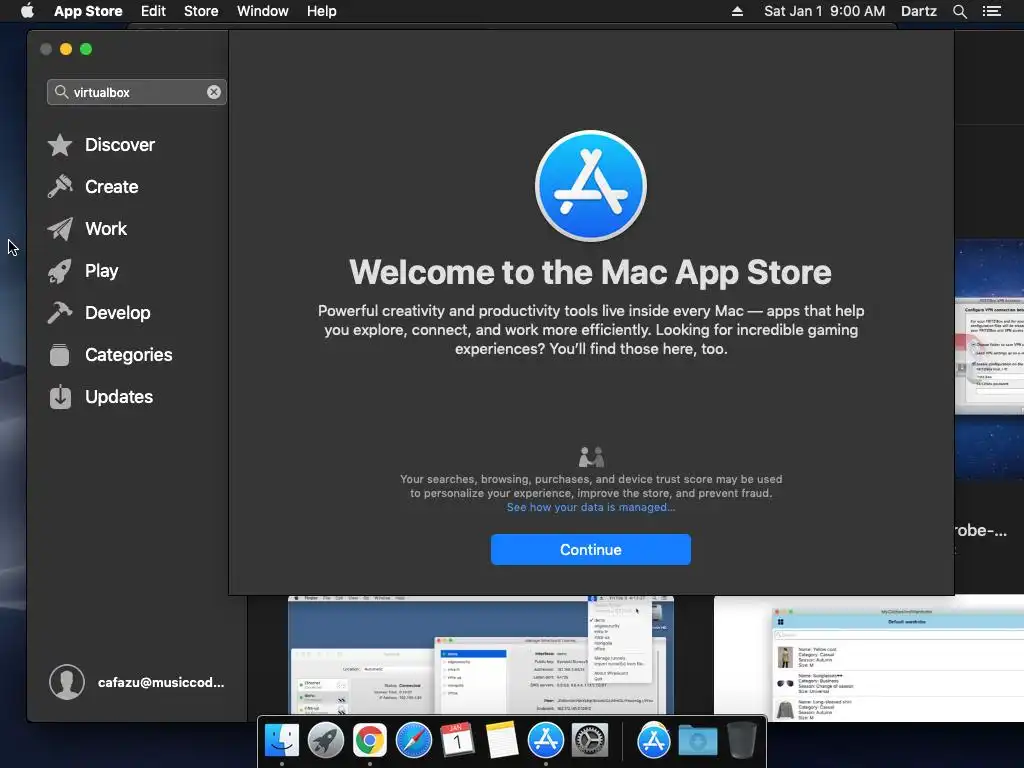Open the Develop hammer icon in sidebar
Screen dimensions: 1024x768
[60, 313]
